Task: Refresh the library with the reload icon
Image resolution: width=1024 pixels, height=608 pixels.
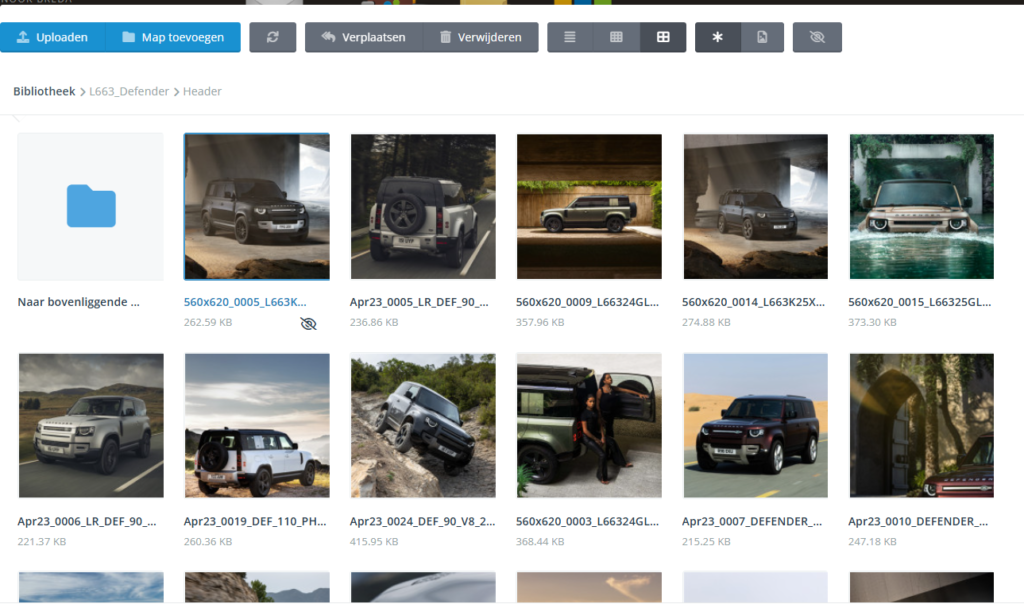Action: point(272,37)
